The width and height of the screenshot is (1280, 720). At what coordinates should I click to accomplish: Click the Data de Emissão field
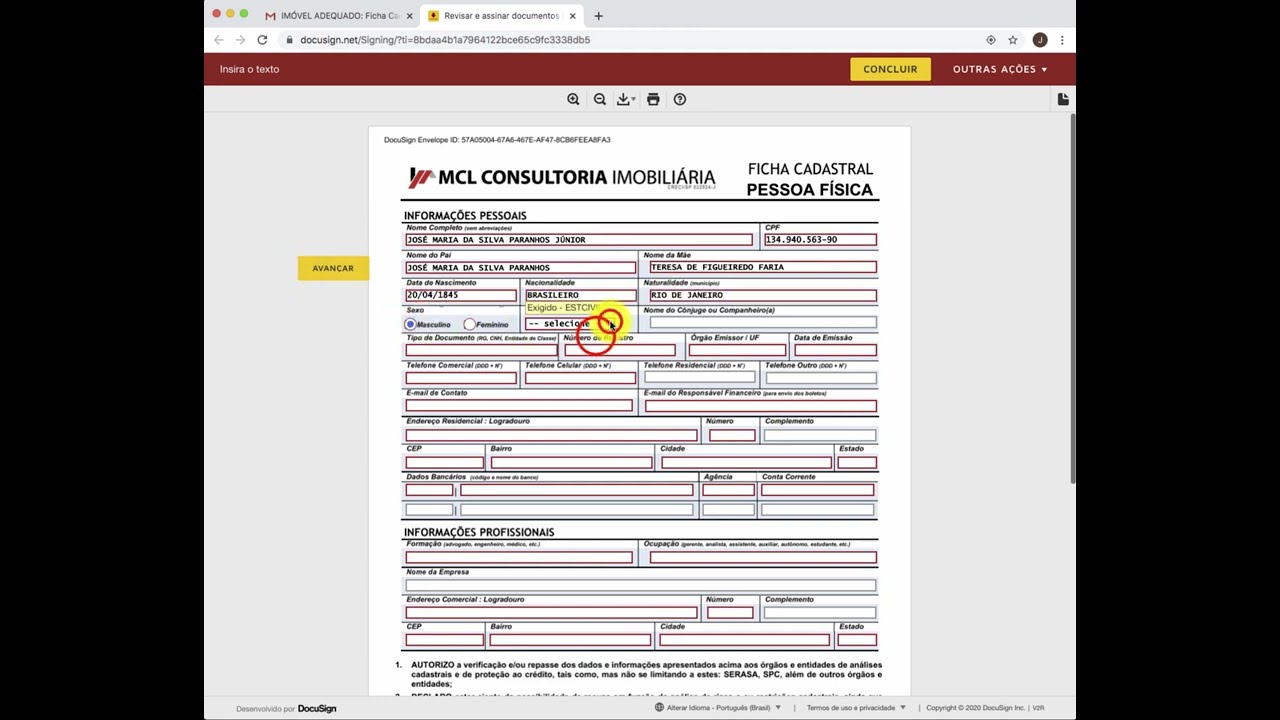pos(835,350)
